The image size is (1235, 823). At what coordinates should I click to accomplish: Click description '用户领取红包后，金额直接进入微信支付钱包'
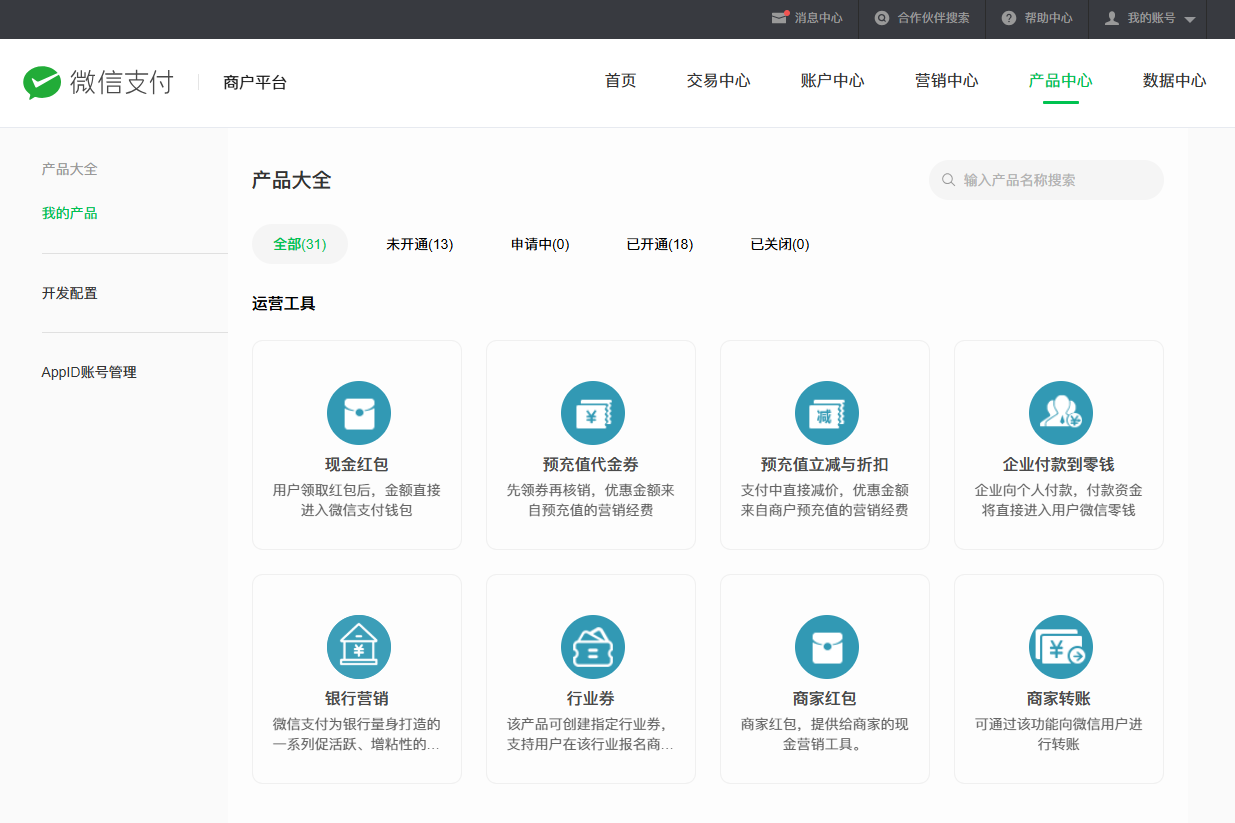click(357, 501)
